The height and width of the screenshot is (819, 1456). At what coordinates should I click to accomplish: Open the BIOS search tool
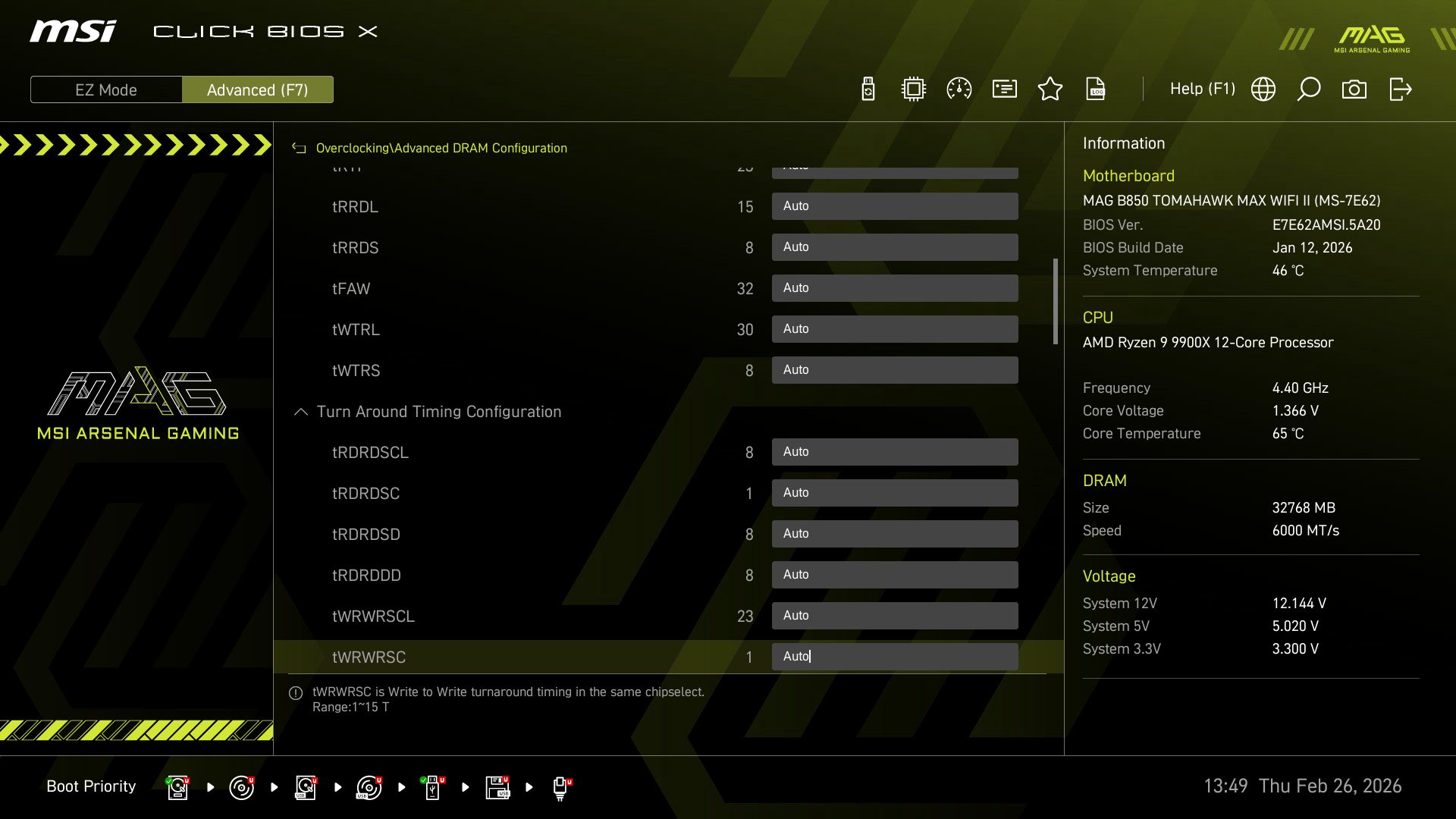point(1308,89)
